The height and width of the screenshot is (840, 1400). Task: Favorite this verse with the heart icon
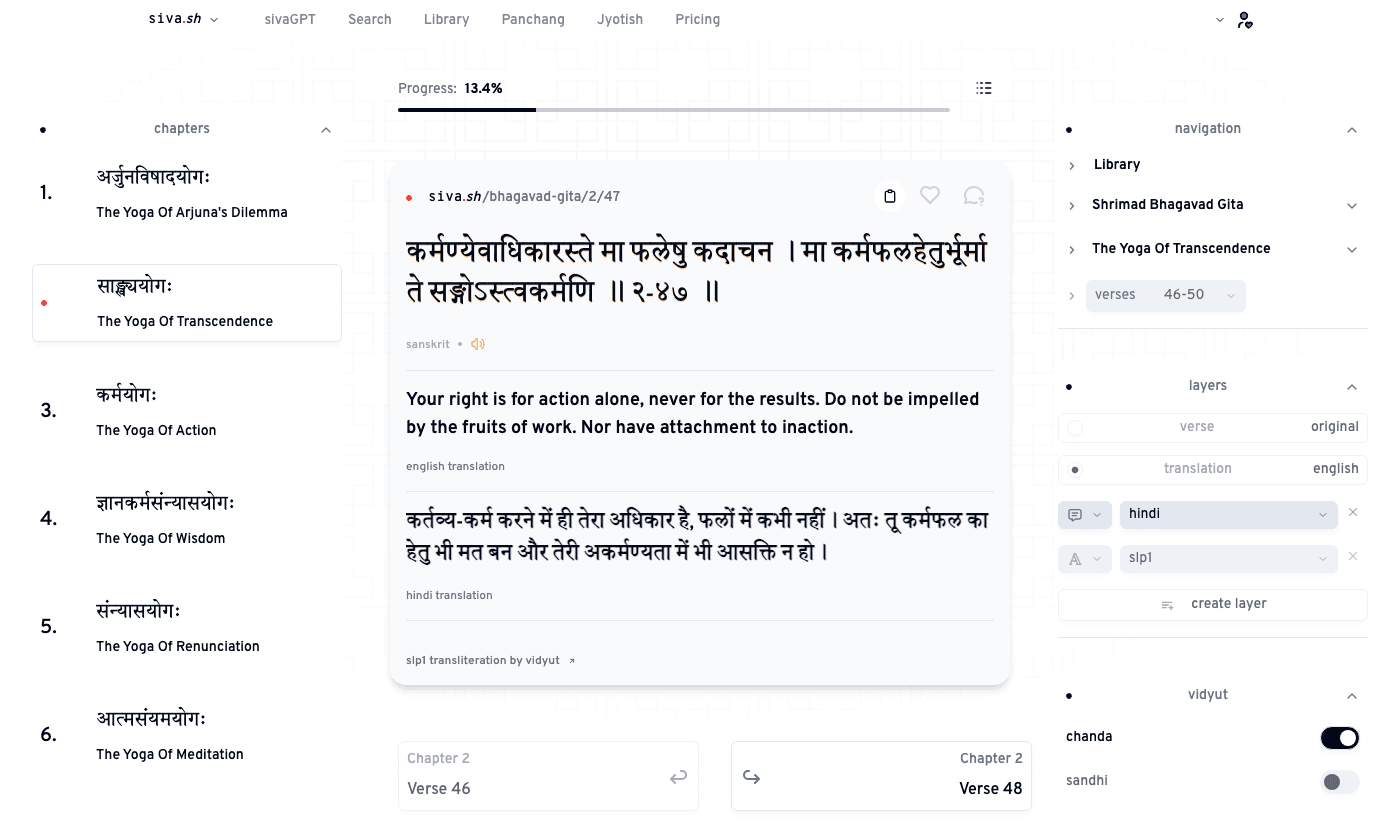pyautogui.click(x=930, y=196)
